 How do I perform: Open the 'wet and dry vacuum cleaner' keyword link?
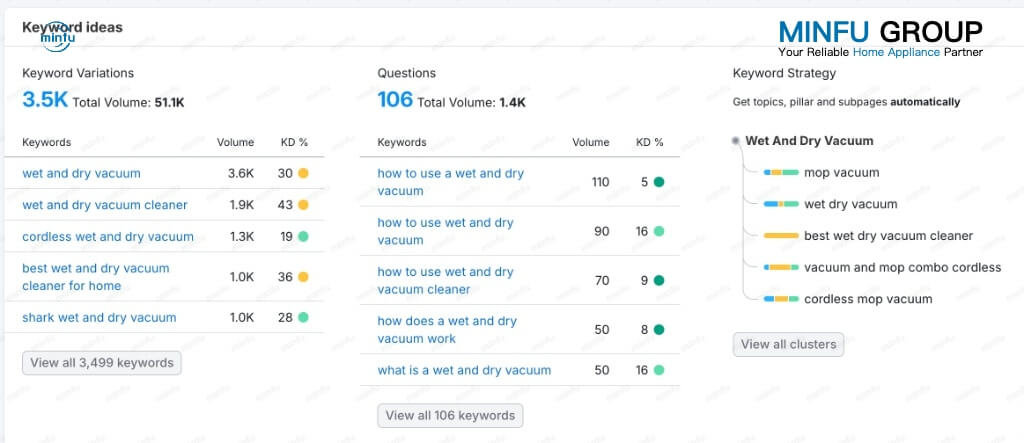pos(104,205)
